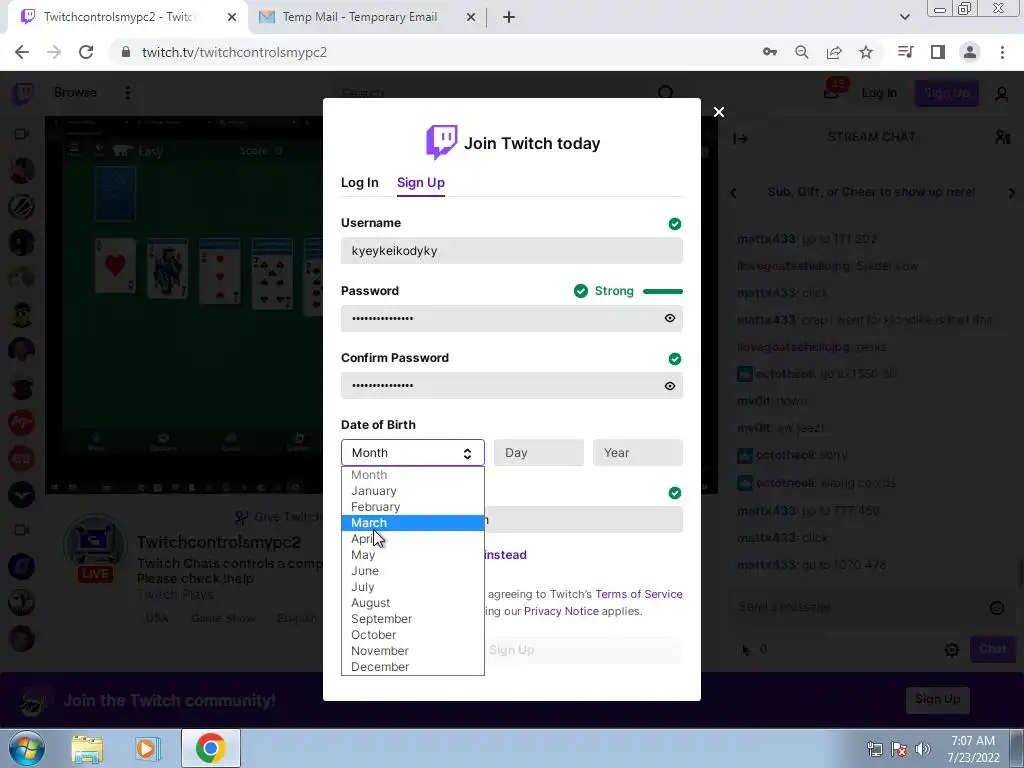Click the Log In button in Twitch header
1024x768 pixels.
pos(879,93)
